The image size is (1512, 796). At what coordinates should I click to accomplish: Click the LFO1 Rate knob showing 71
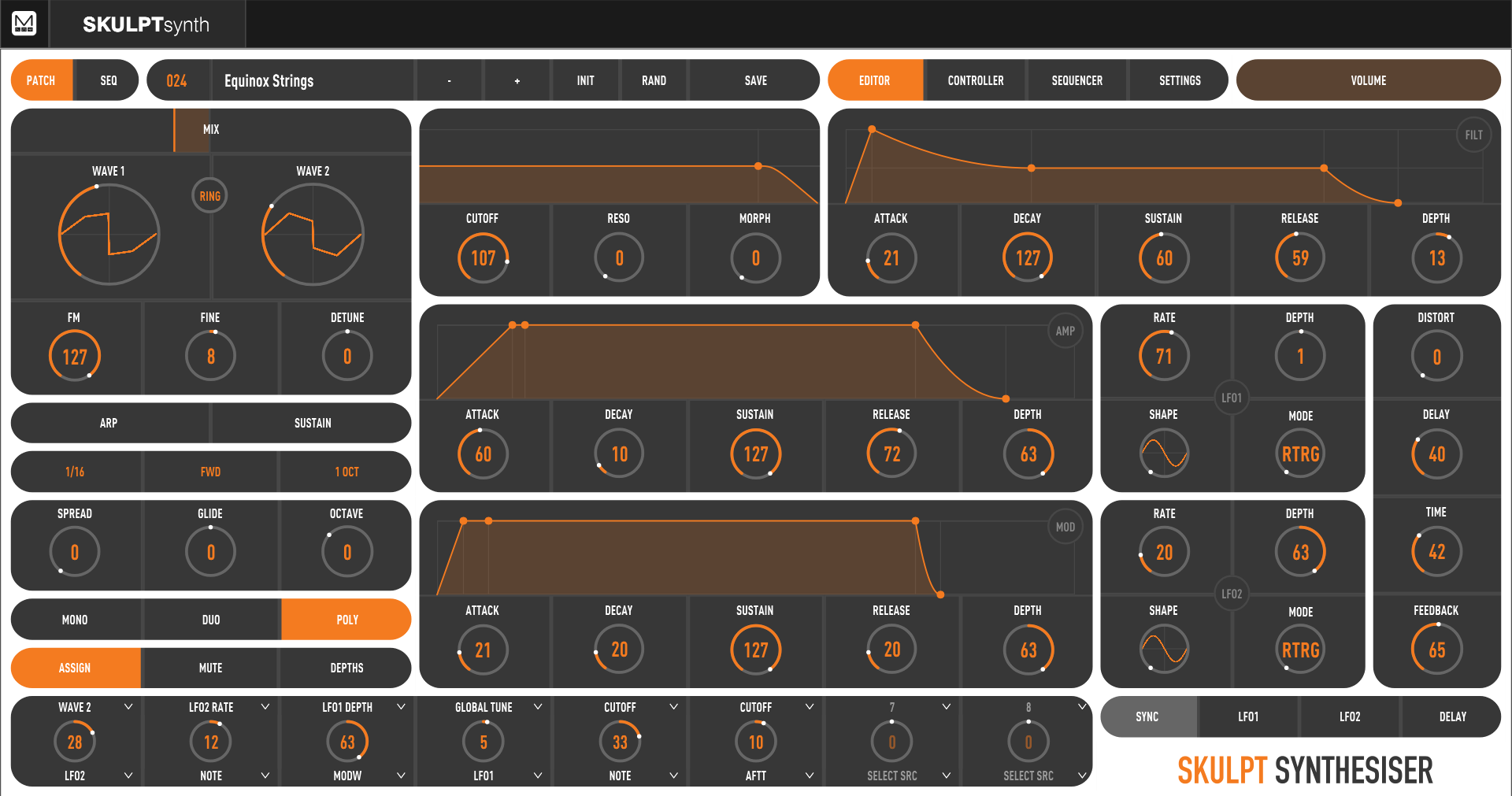coord(1164,357)
